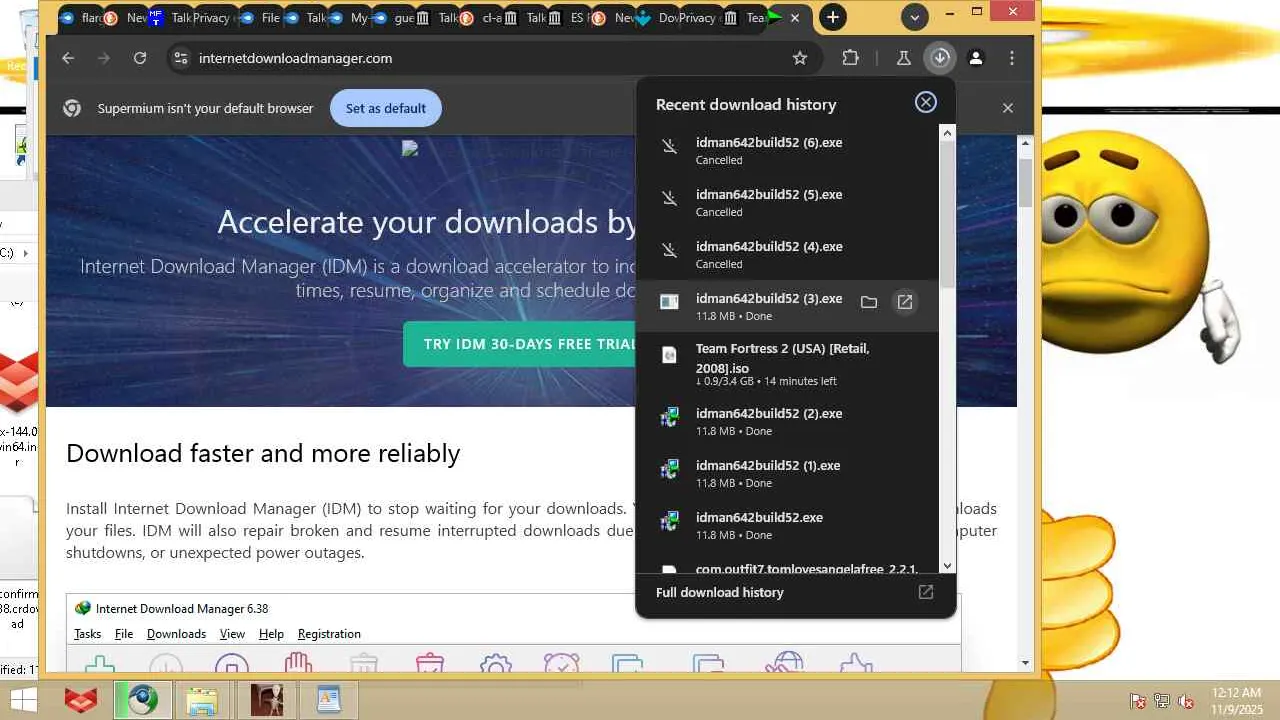Switch to the 'ES' tab

pyautogui.click(x=572, y=17)
